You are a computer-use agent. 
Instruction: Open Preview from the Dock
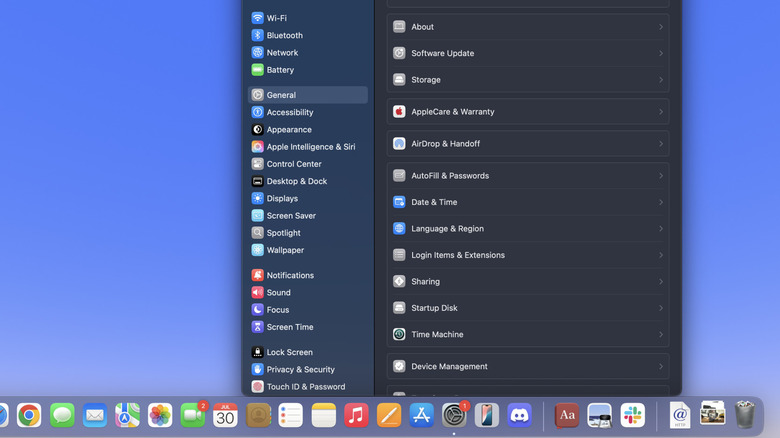[x=599, y=415]
